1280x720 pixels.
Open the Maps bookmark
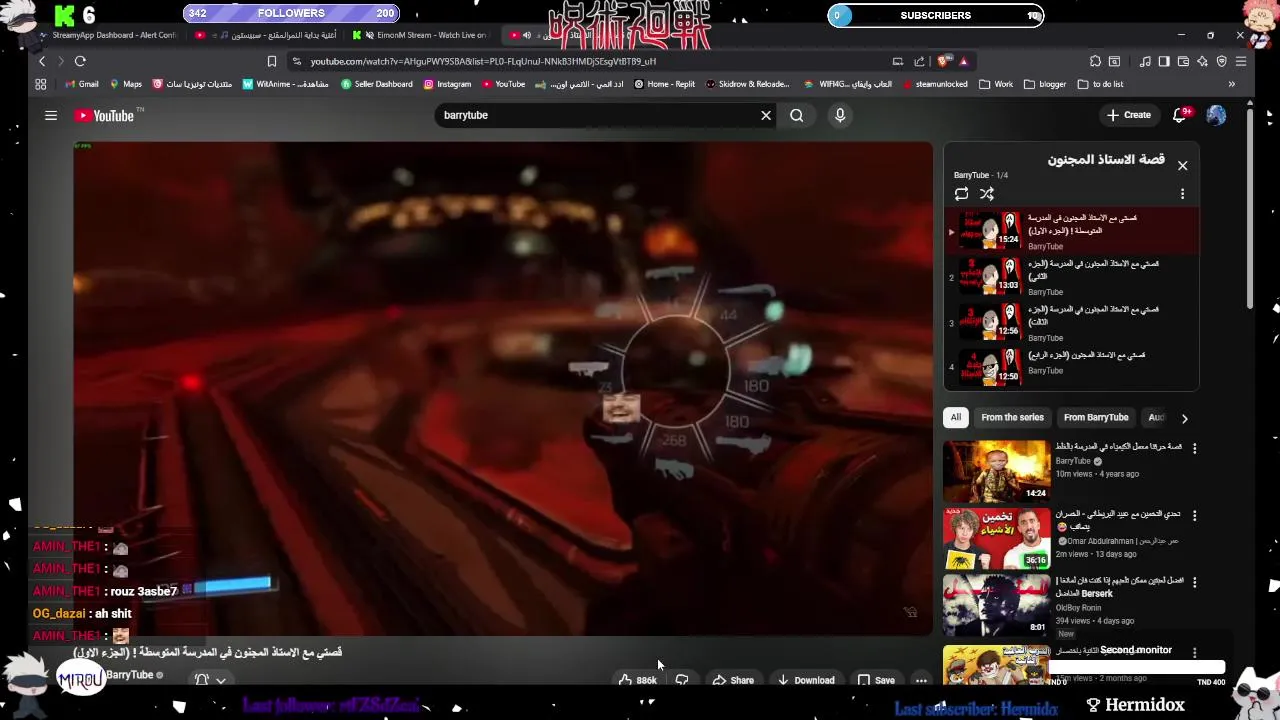pos(126,84)
